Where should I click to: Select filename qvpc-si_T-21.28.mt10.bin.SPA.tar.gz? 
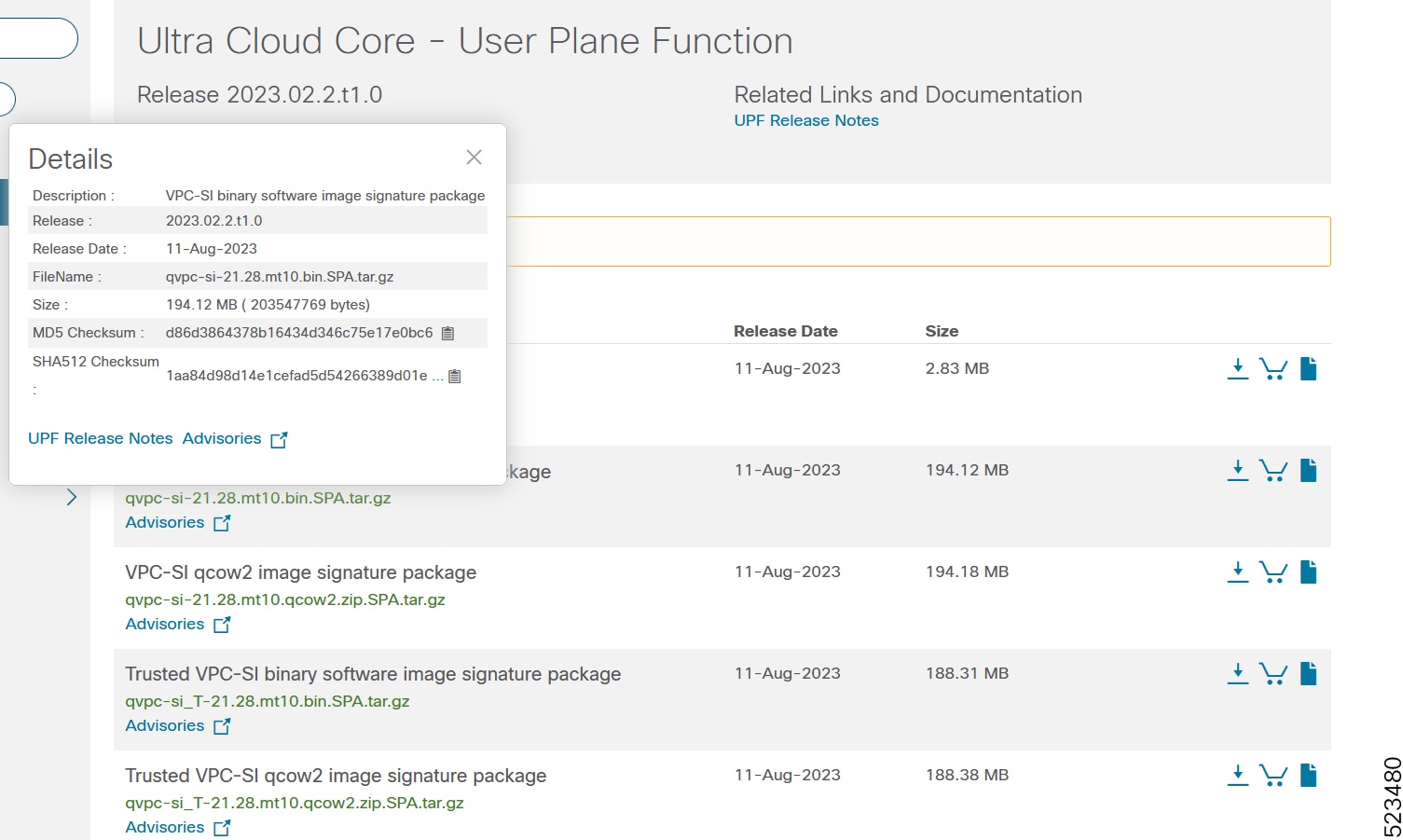268,701
